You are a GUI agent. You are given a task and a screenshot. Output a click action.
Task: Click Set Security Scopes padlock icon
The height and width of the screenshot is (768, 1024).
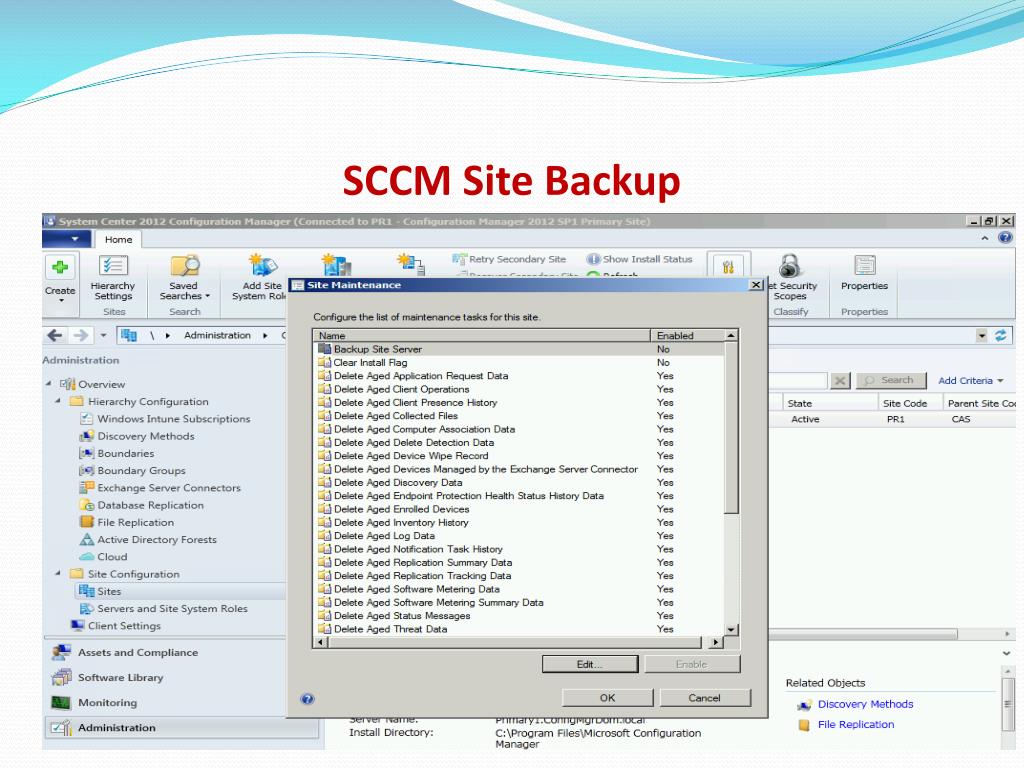790,267
